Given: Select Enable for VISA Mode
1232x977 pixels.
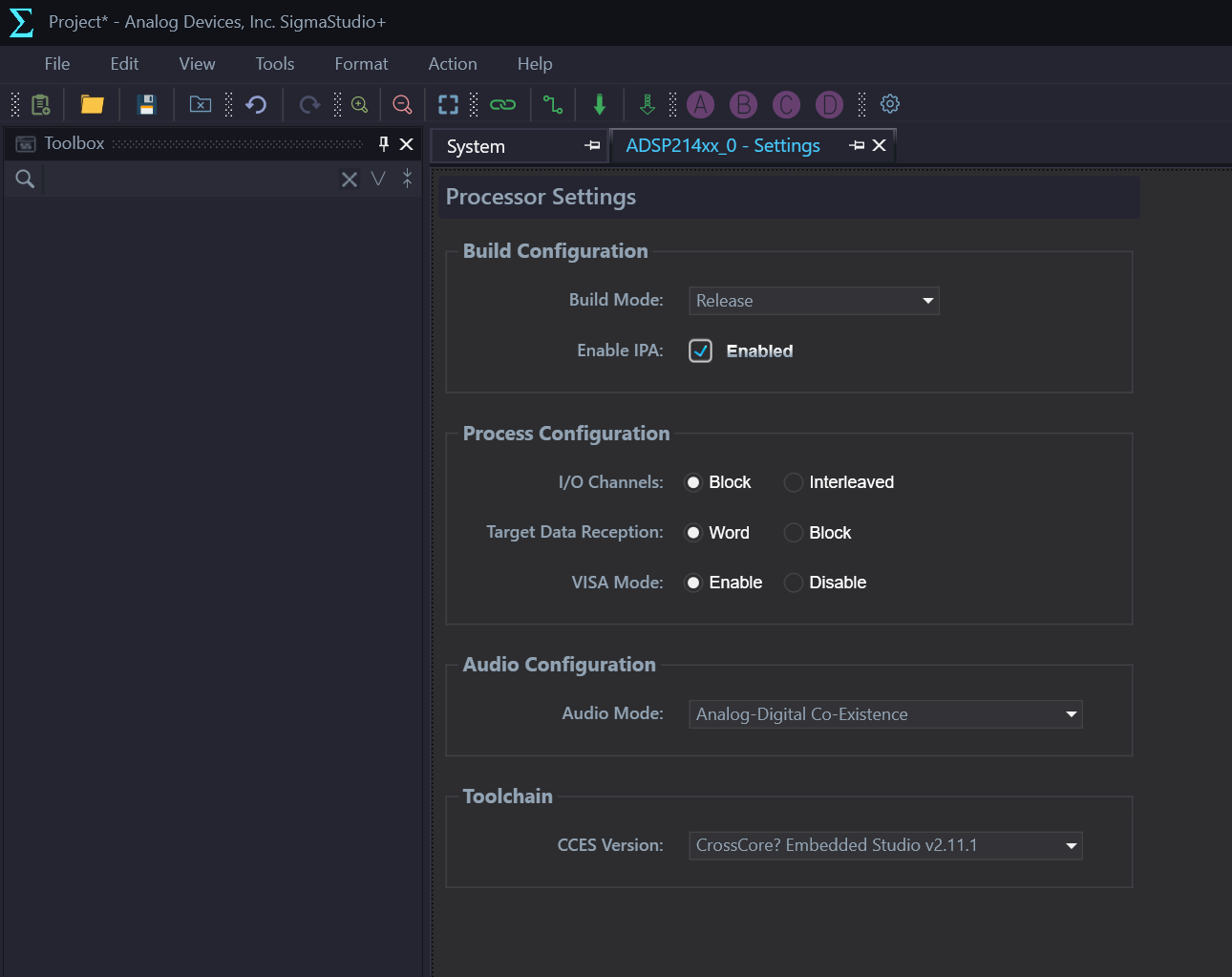Looking at the screenshot, I should click(x=693, y=583).
